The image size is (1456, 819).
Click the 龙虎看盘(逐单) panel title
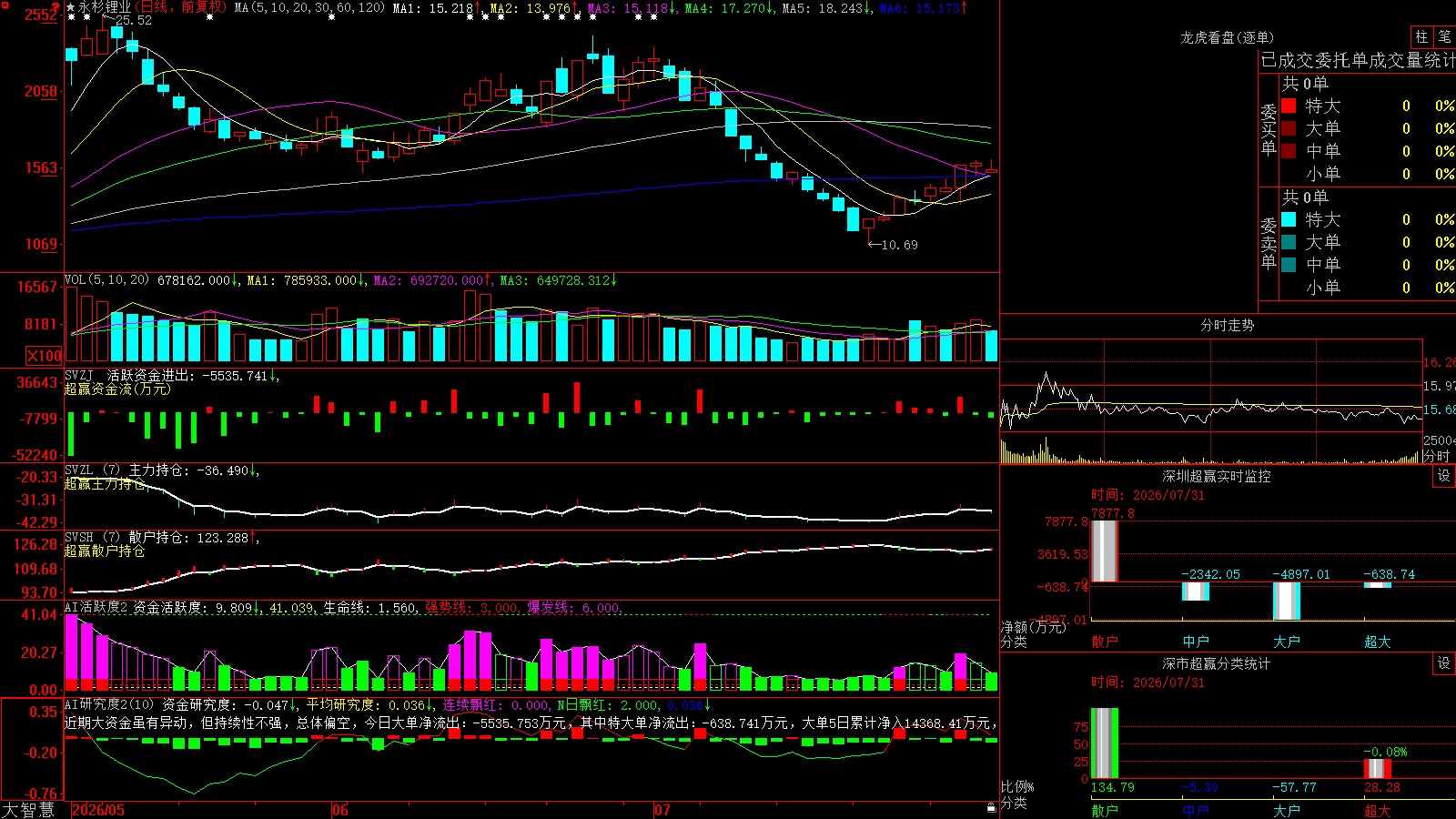[1227, 37]
